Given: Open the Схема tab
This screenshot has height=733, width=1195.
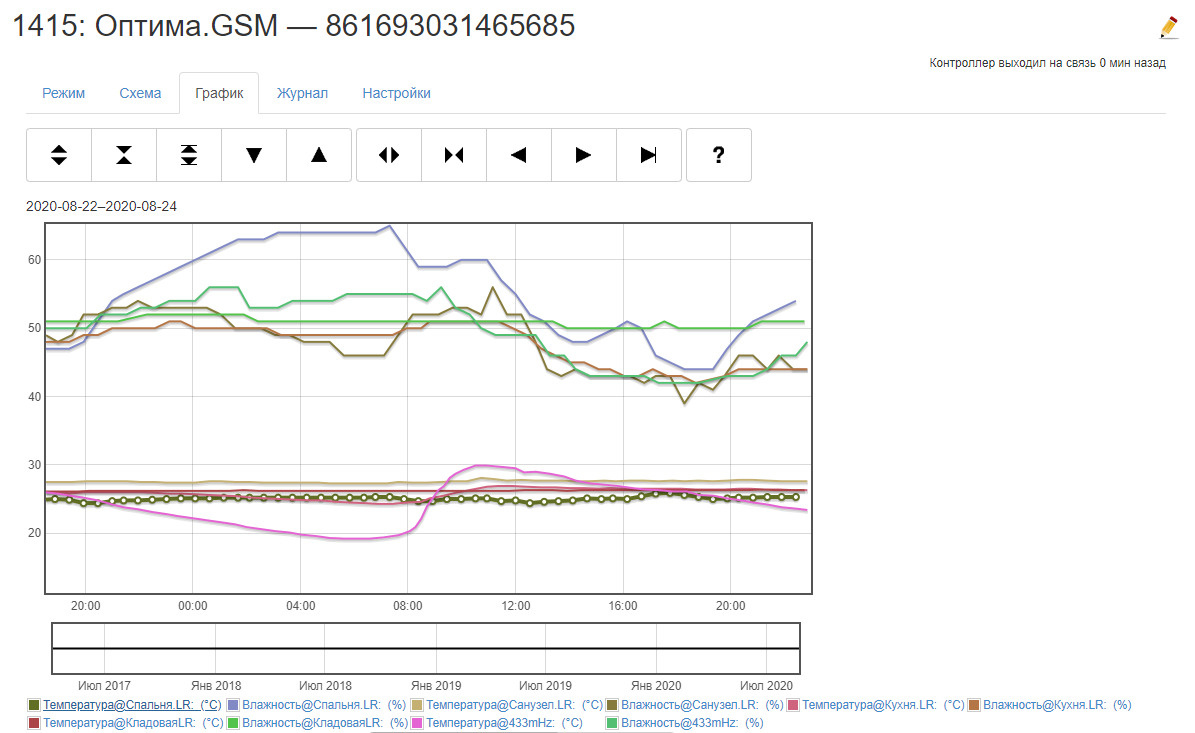Looking at the screenshot, I should (140, 93).
